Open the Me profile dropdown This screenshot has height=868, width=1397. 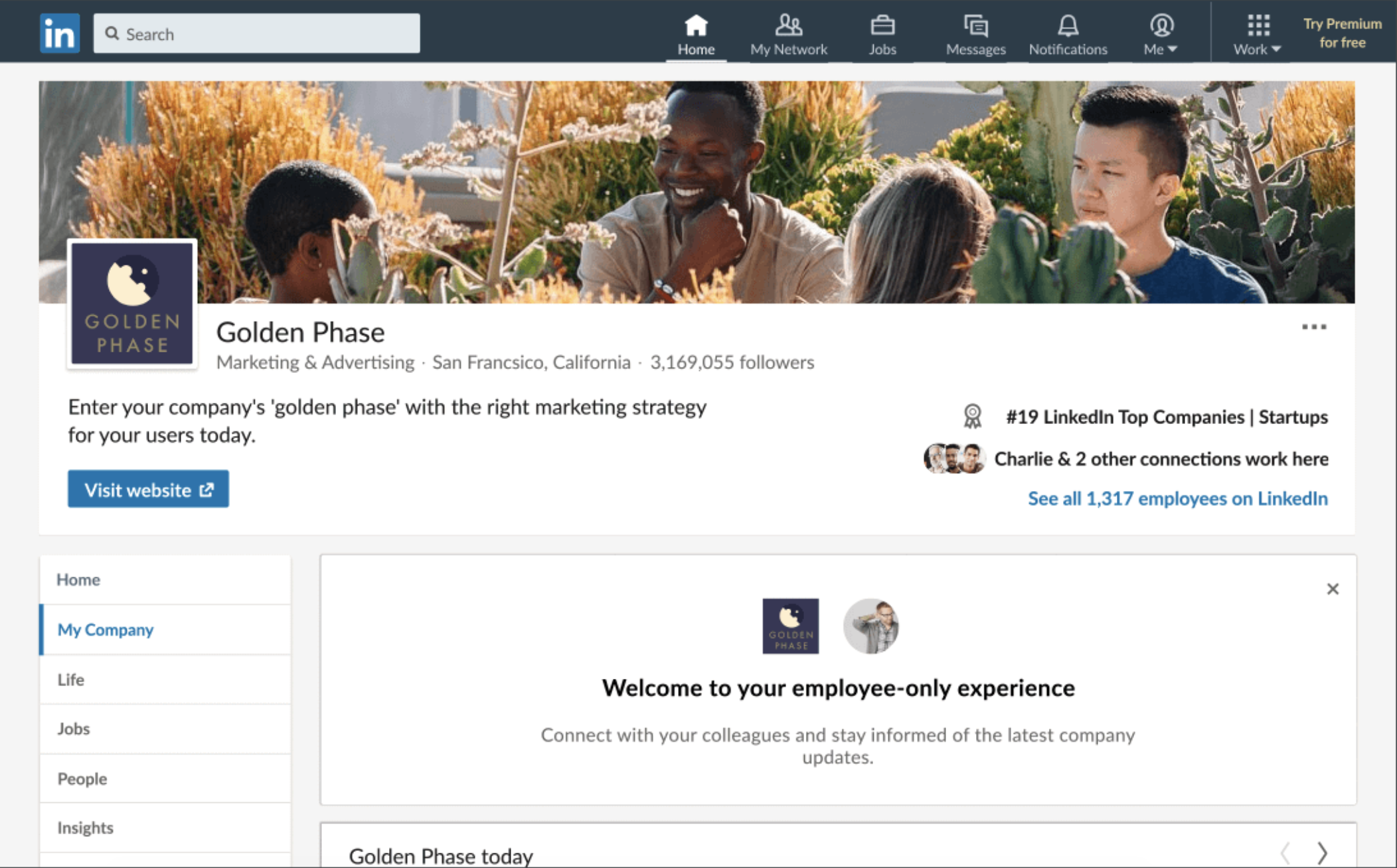(1161, 35)
